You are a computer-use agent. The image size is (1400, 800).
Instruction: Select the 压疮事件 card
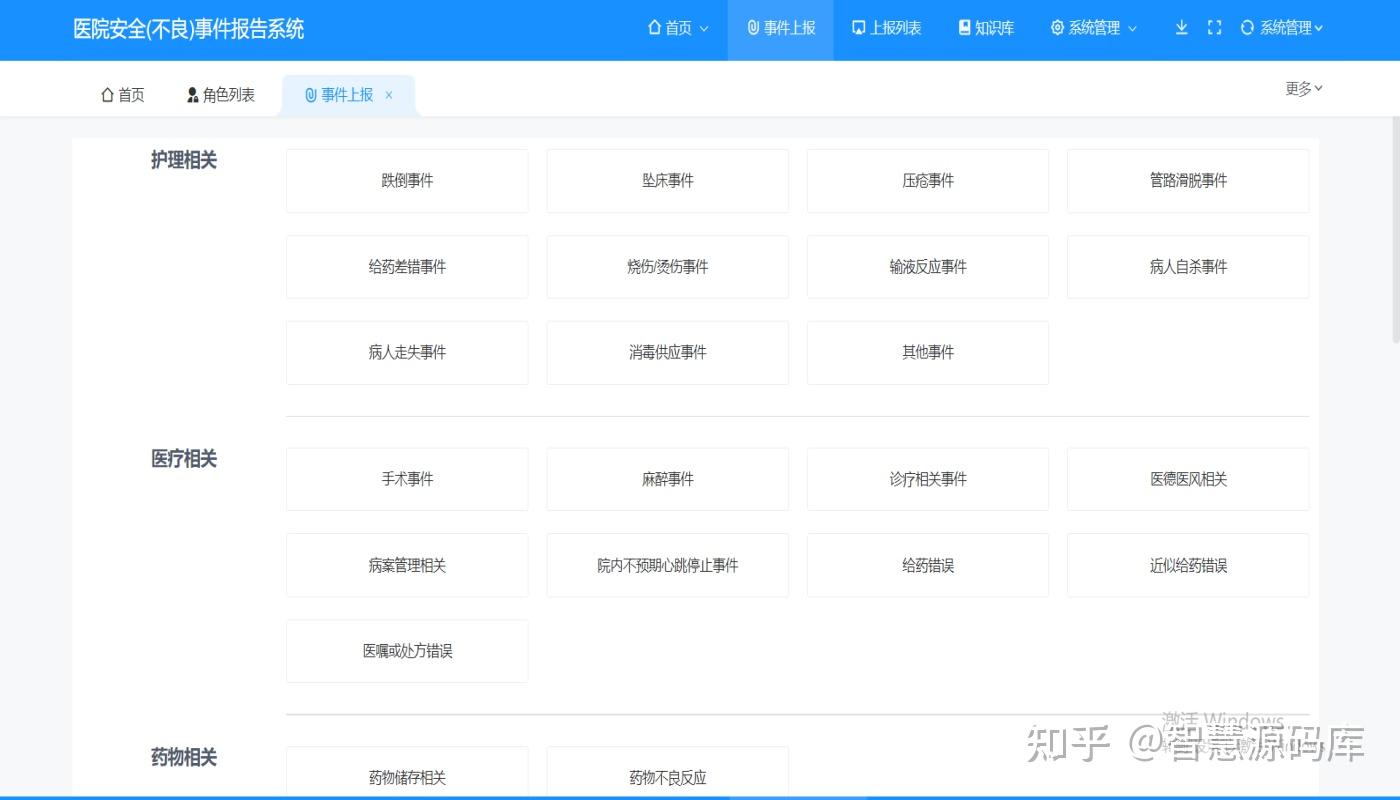(x=928, y=181)
